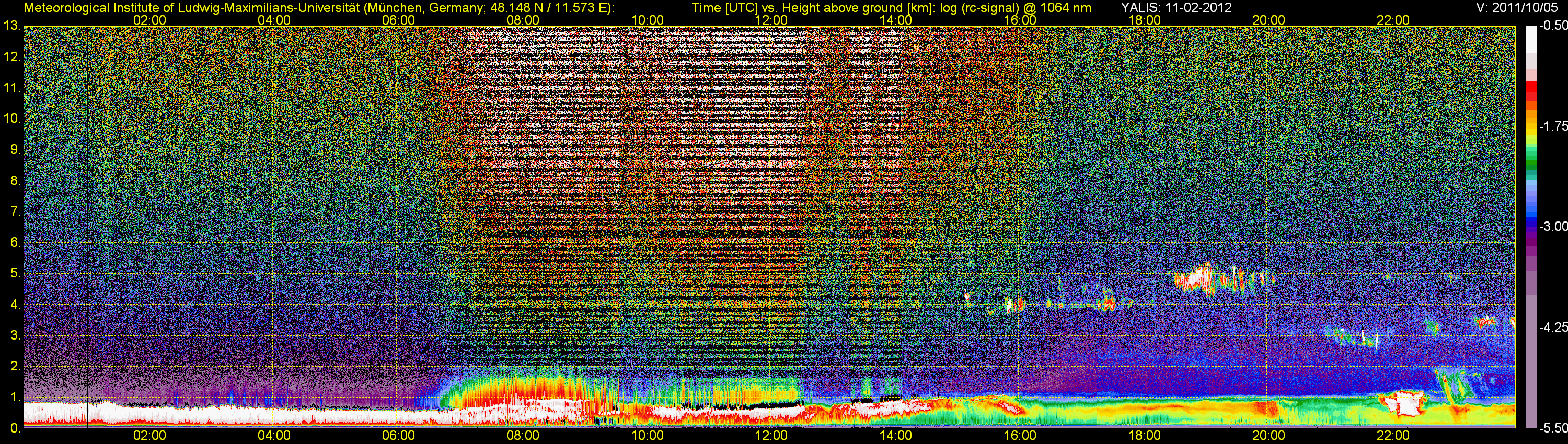
Task: Click the blue band of the color scale bar
Action: coord(1531,217)
